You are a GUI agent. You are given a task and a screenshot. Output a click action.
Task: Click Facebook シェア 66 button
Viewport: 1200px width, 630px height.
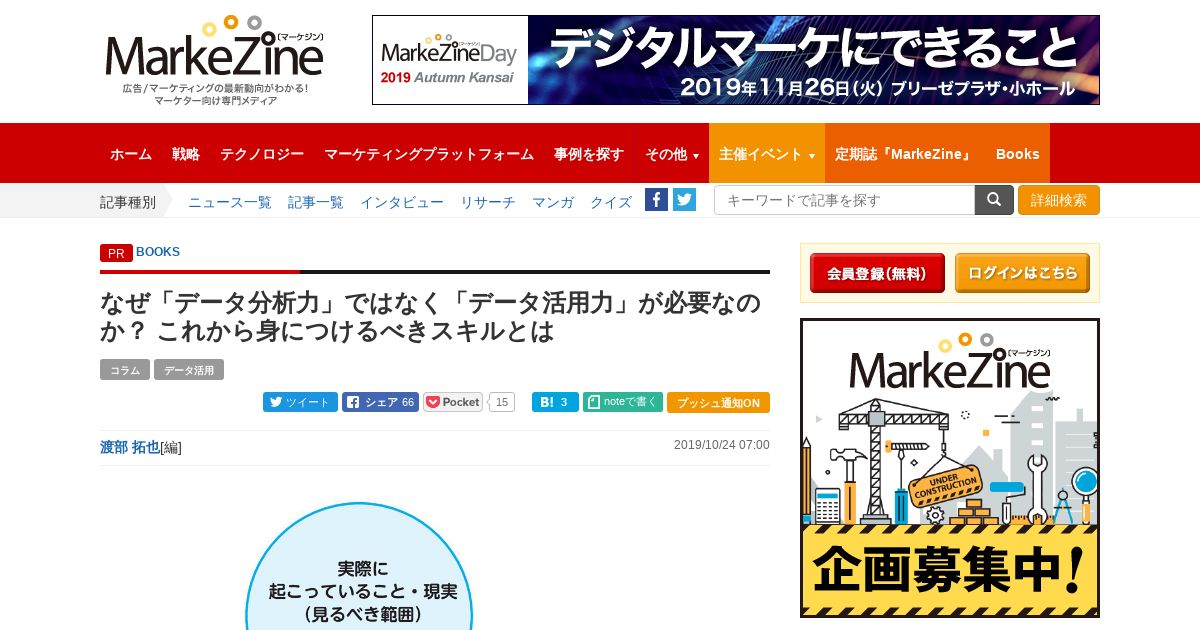pyautogui.click(x=380, y=402)
